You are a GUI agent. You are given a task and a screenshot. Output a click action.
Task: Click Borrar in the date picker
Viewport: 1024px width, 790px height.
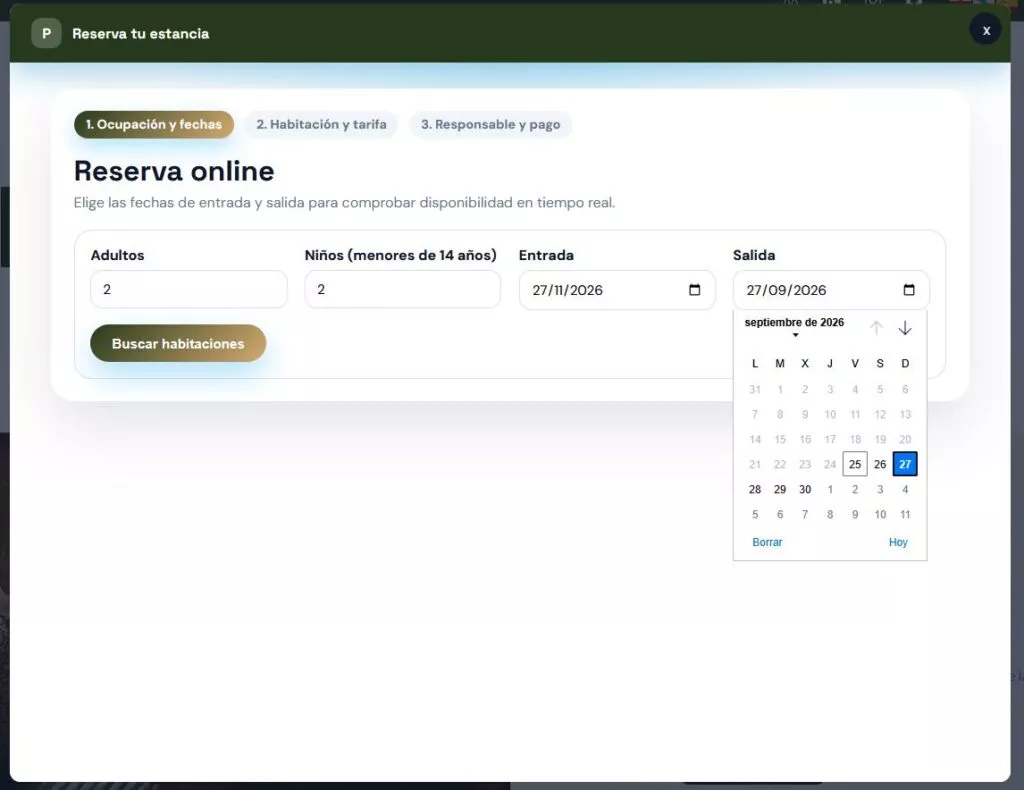click(x=767, y=542)
